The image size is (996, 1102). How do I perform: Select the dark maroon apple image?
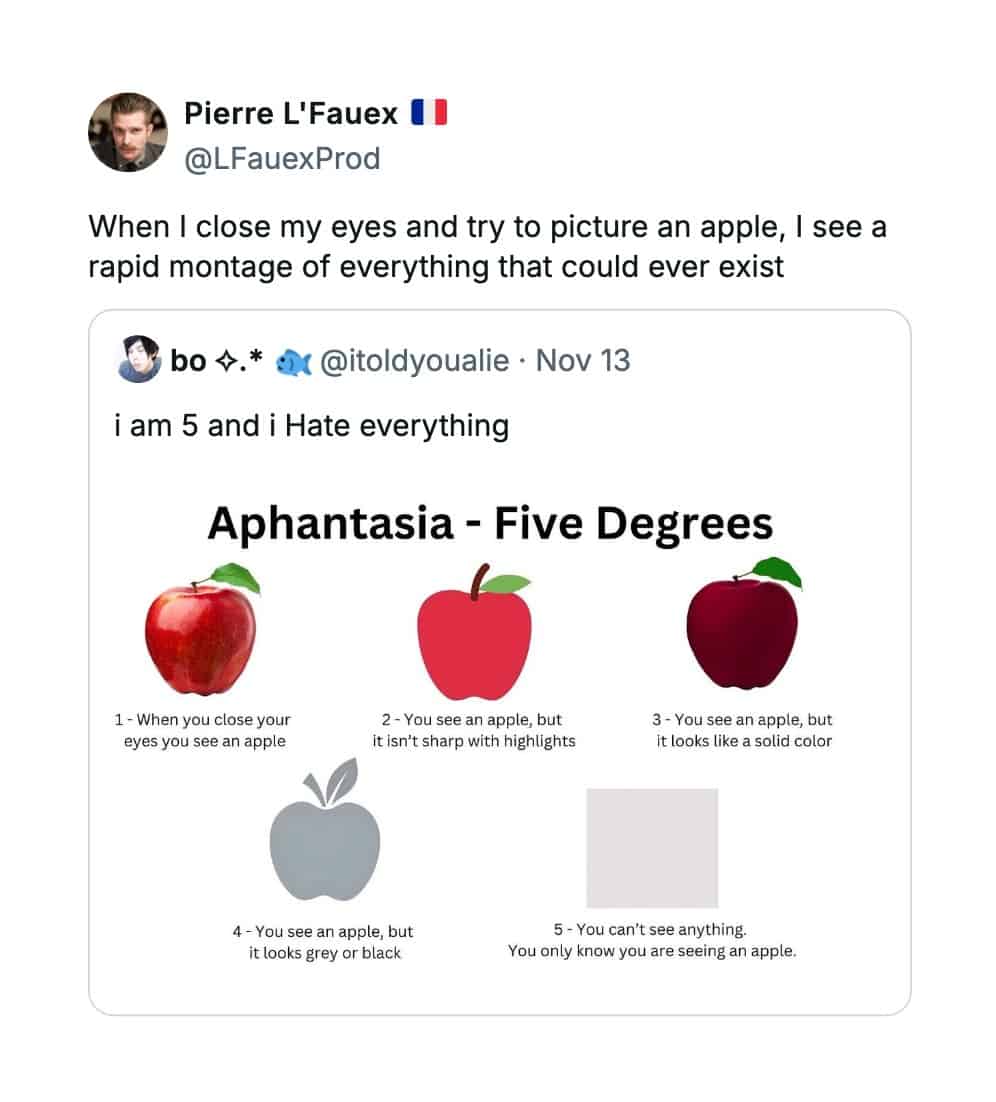[x=743, y=630]
